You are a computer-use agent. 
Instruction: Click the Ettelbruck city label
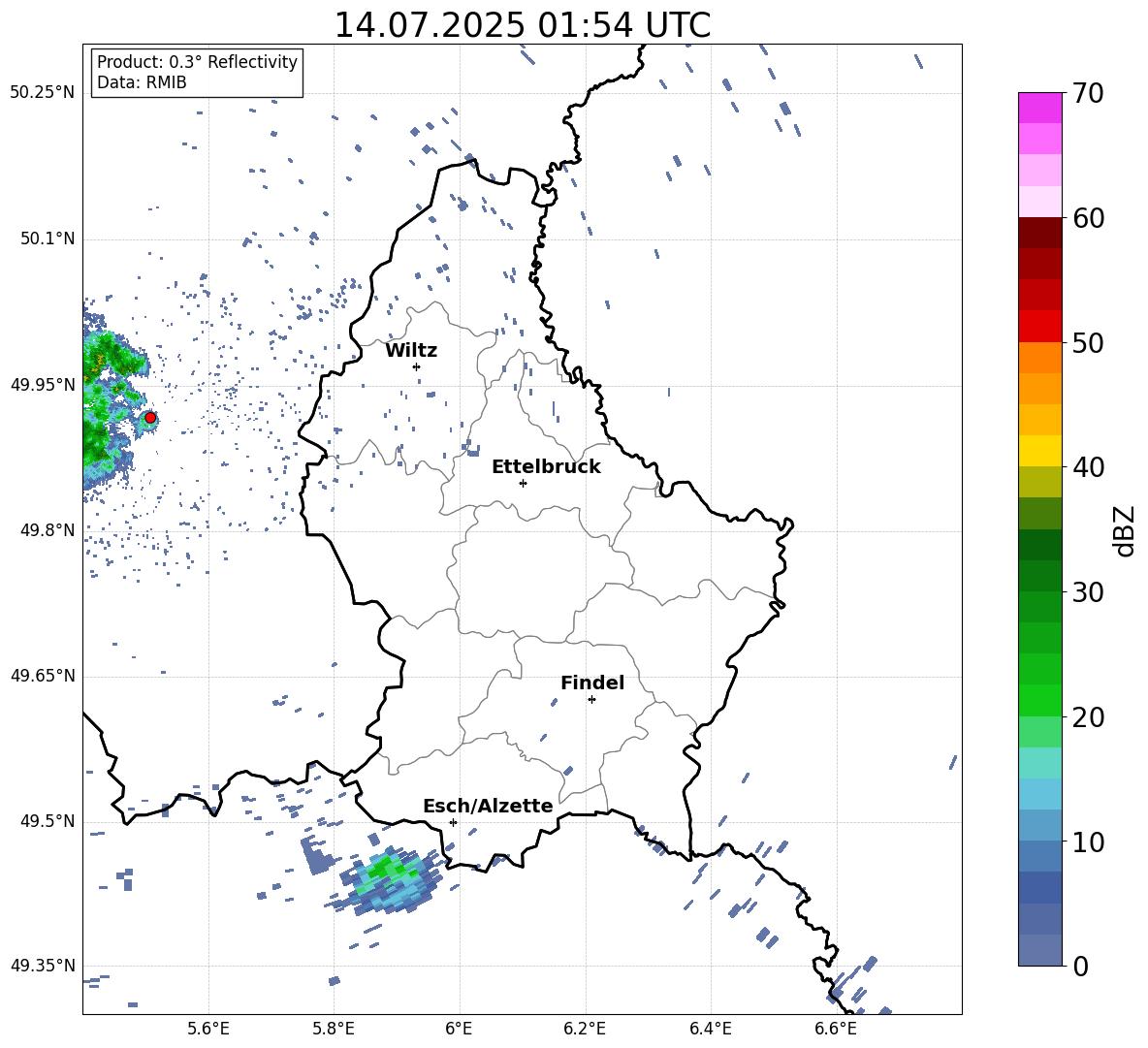[x=546, y=467]
